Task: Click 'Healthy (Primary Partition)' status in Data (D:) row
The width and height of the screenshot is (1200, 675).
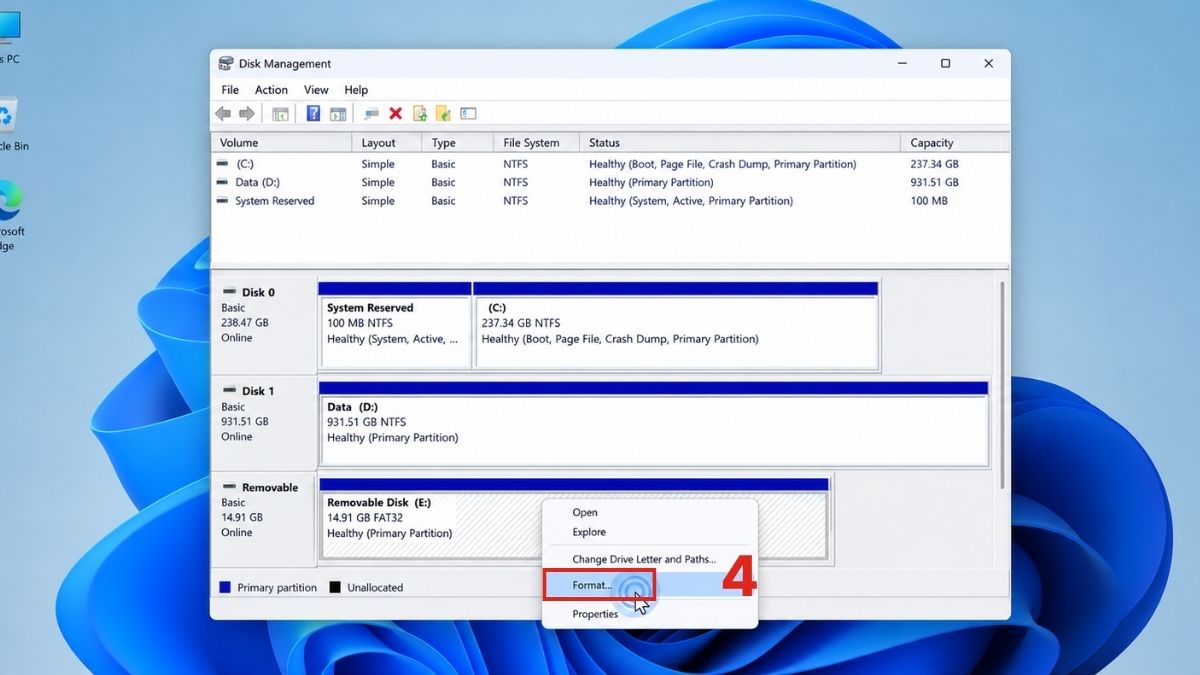Action: click(x=651, y=182)
